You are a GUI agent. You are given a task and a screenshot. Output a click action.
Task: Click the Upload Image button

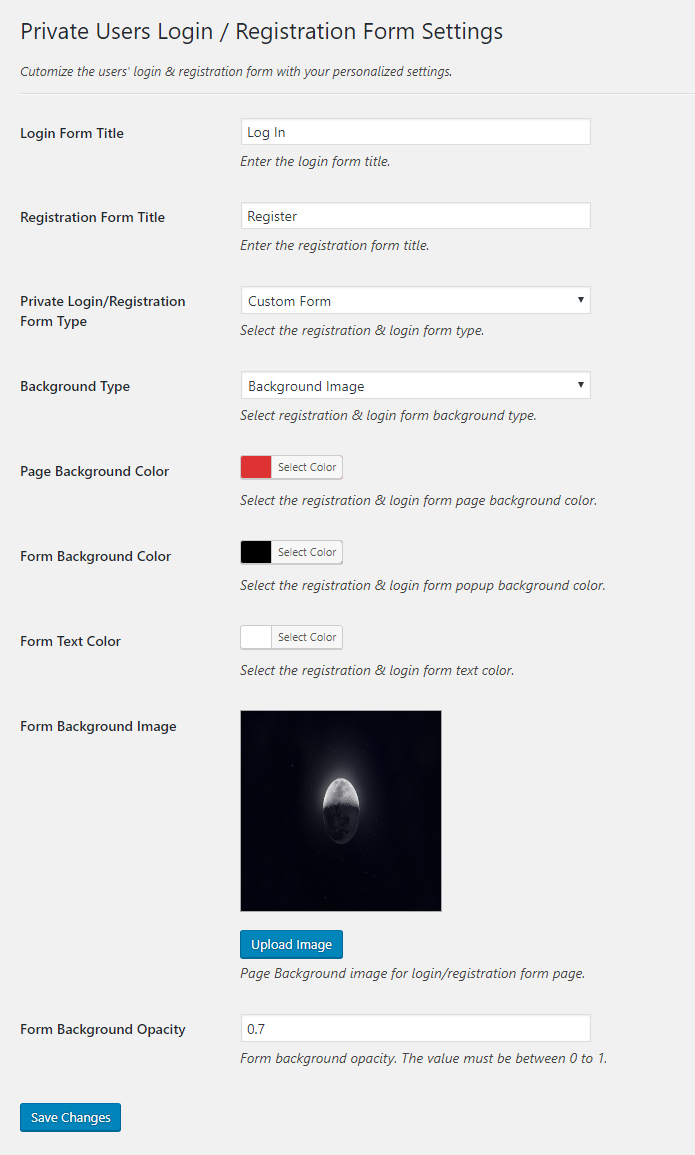coord(292,944)
